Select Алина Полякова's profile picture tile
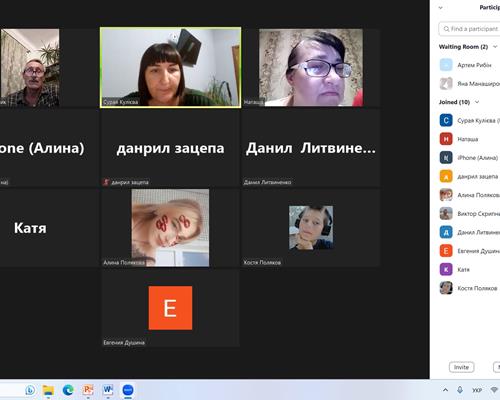 [170, 228]
